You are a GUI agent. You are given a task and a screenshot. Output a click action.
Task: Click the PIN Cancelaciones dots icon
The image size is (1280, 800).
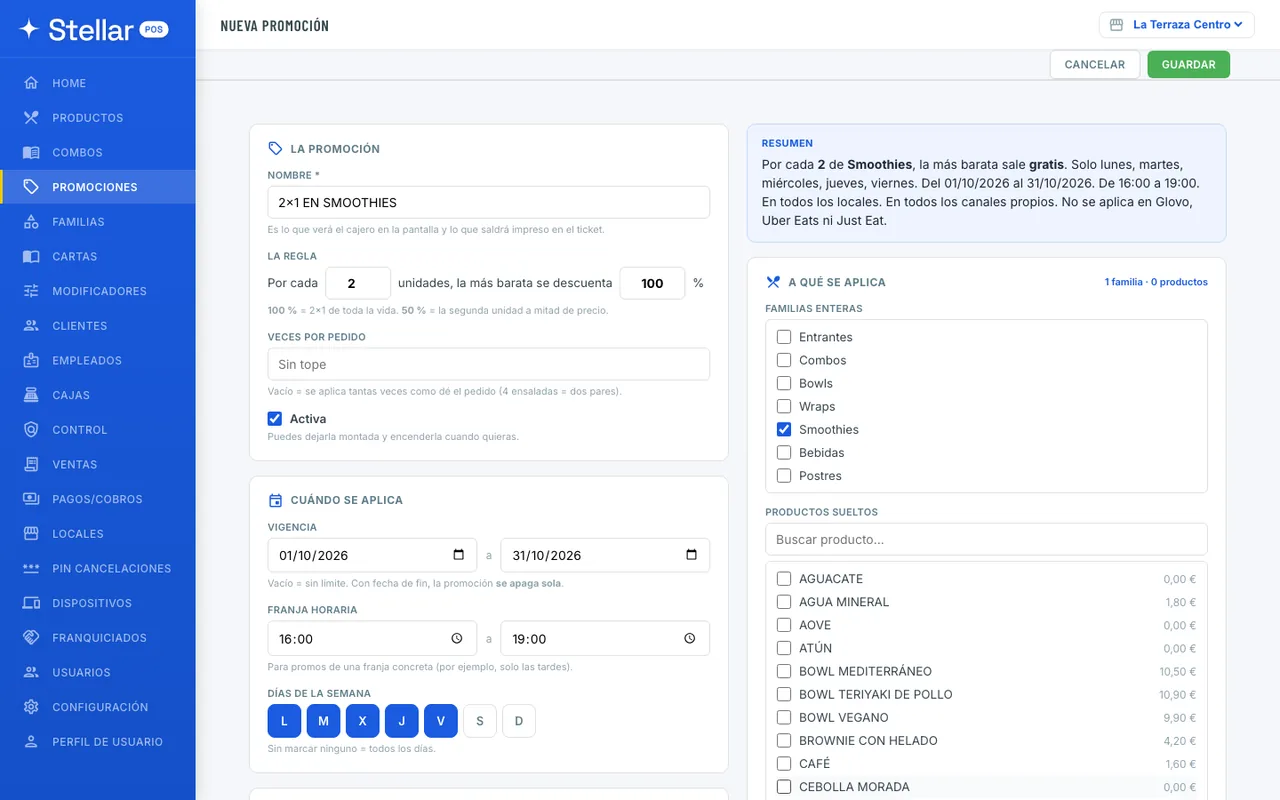[31, 568]
